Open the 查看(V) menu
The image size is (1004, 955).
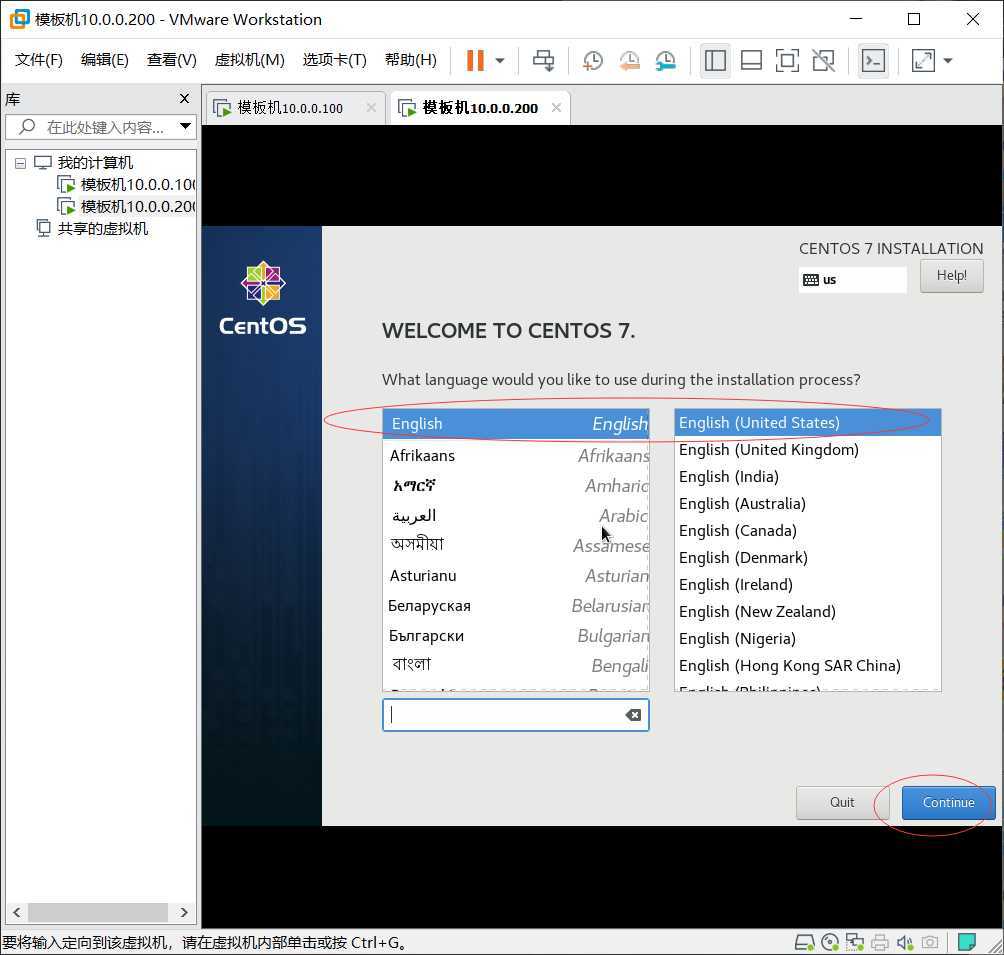click(x=172, y=60)
